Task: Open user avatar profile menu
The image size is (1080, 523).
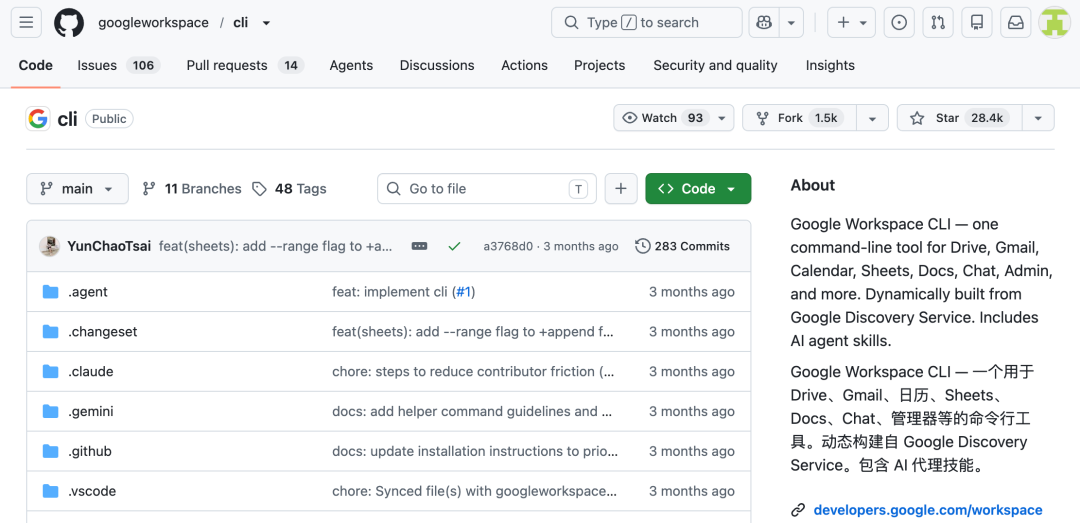Action: coord(1054,23)
